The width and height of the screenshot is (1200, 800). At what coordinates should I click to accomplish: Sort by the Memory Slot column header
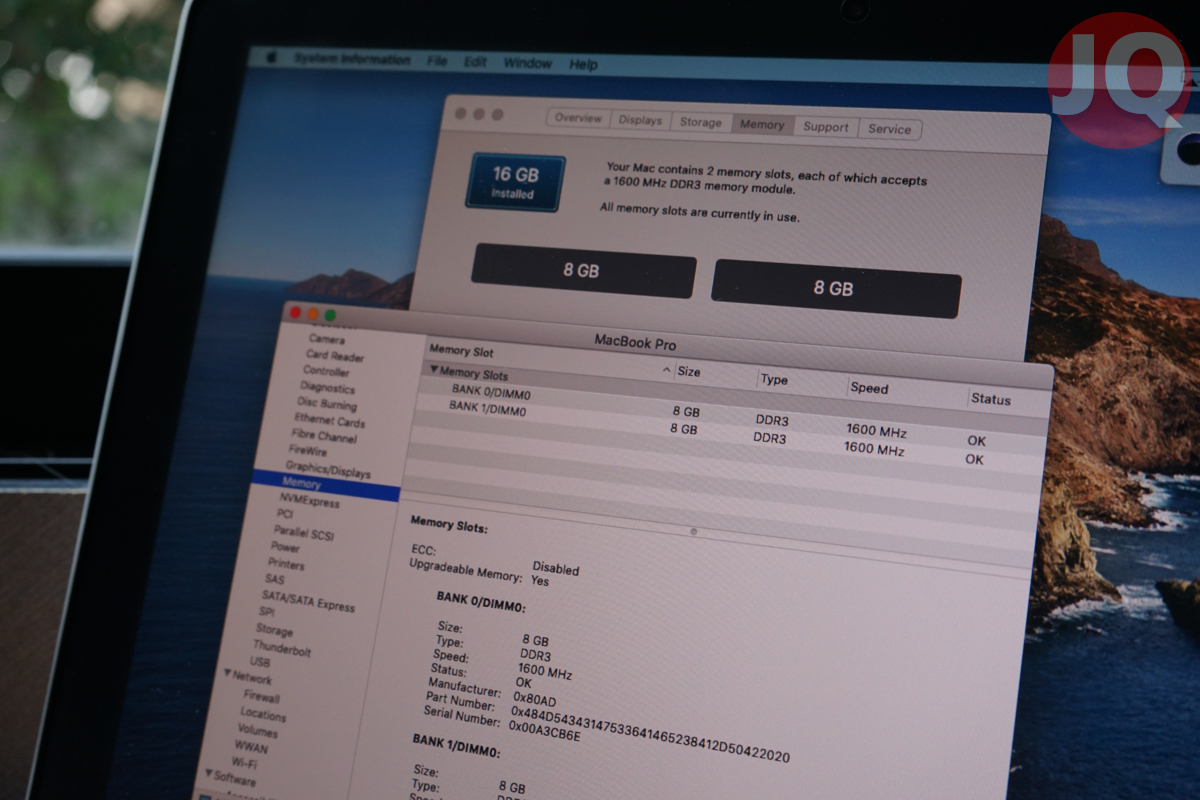click(462, 351)
